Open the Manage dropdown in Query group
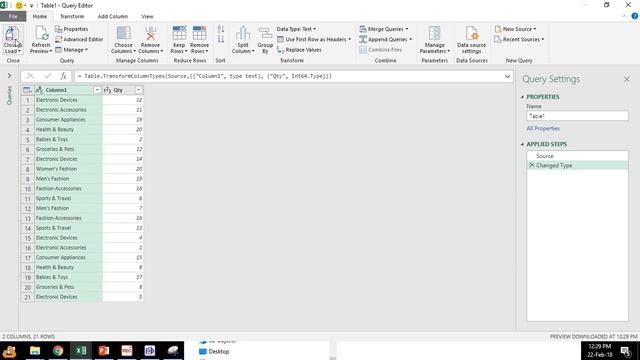Viewport: 640px width, 360px height. coord(71,49)
